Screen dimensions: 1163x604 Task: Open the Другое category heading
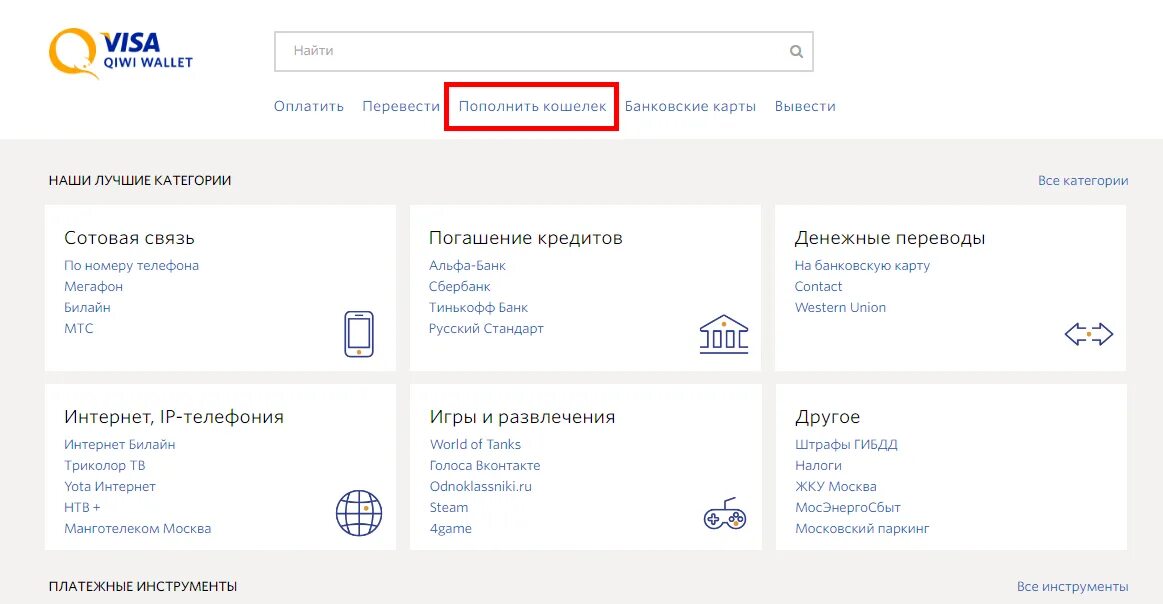tap(828, 416)
